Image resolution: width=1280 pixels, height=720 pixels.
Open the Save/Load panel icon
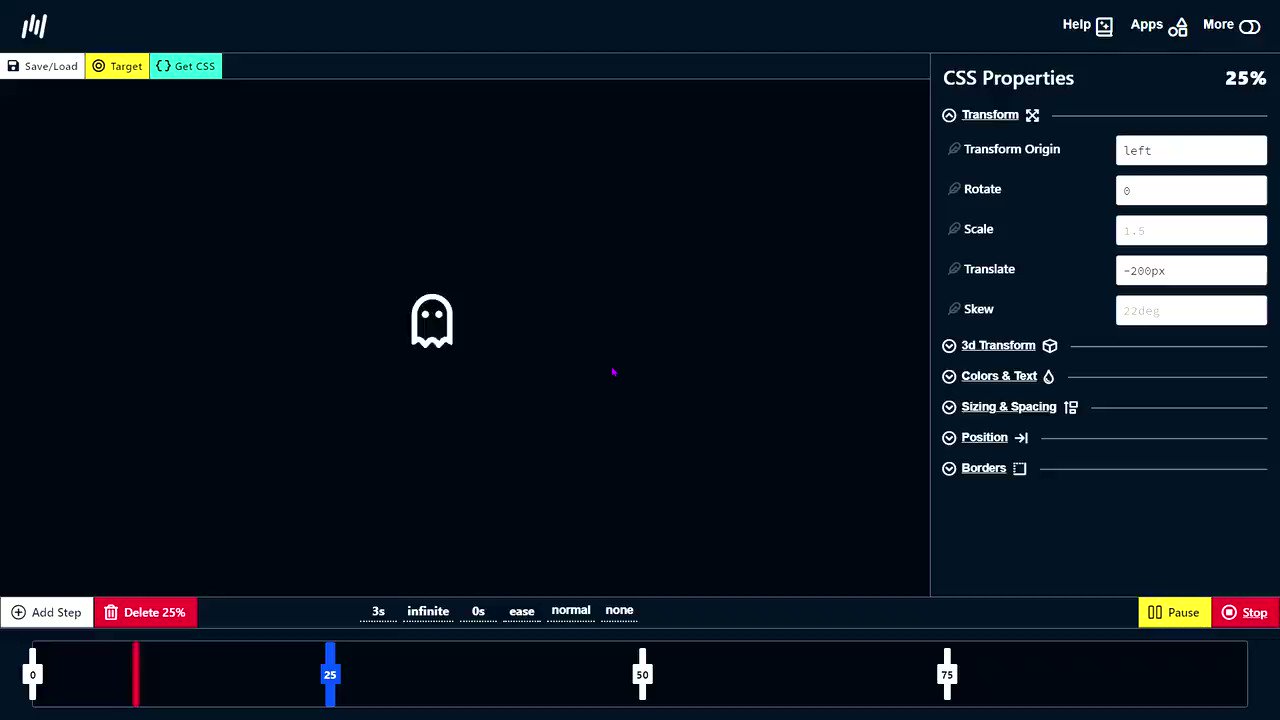[13, 66]
